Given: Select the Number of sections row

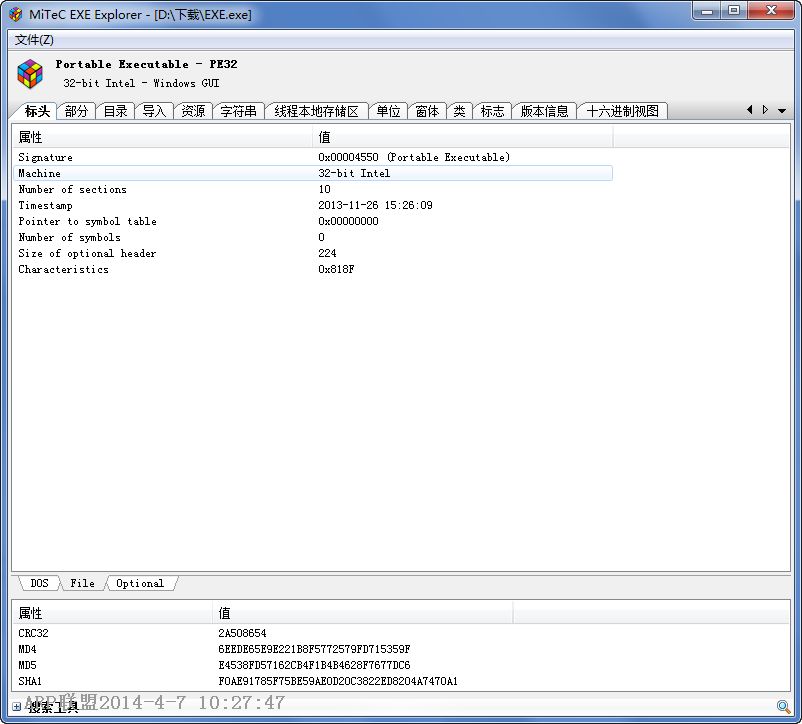Looking at the screenshot, I should 313,189.
